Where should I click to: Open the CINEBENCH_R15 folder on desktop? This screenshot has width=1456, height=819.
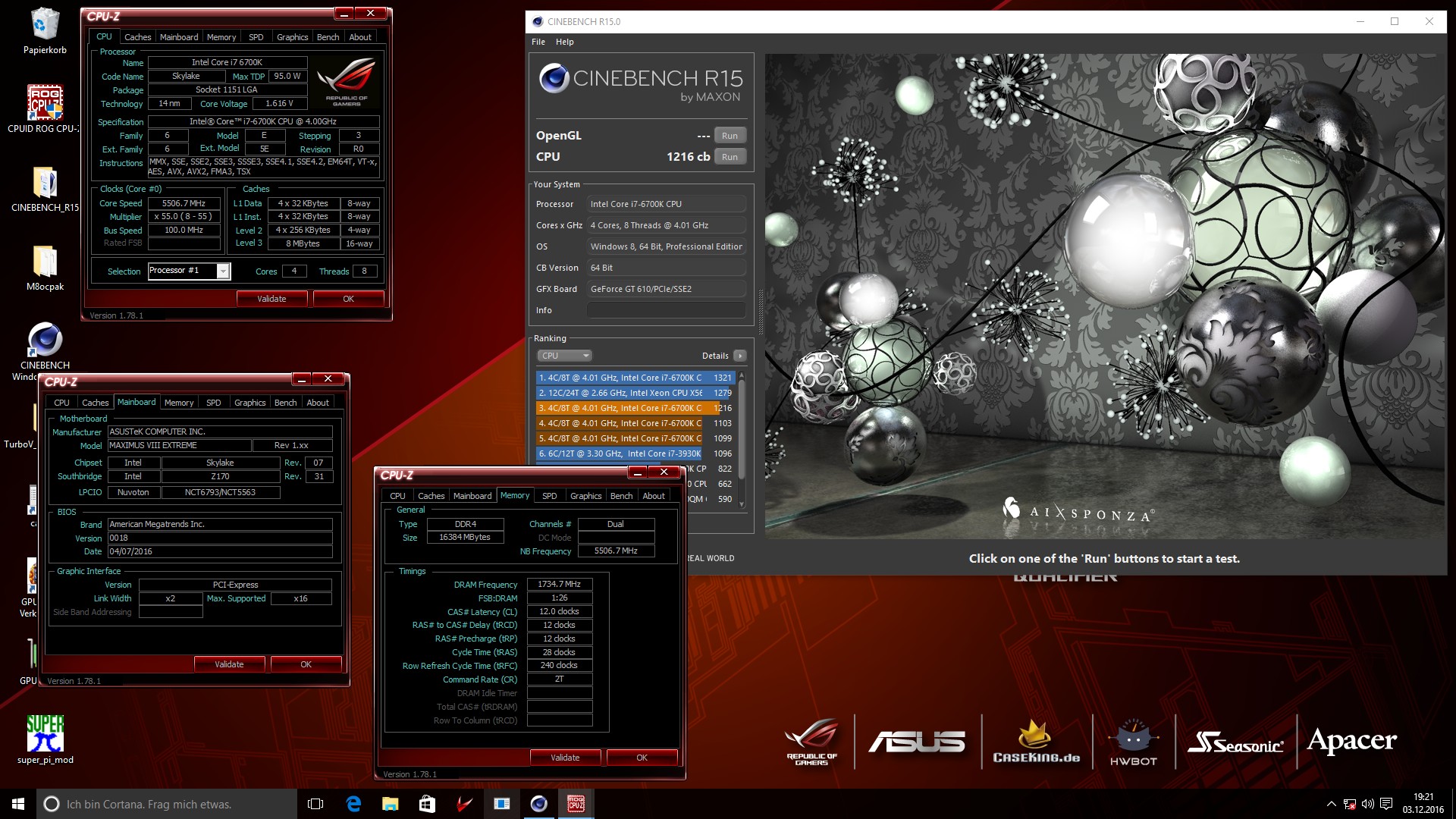45,188
